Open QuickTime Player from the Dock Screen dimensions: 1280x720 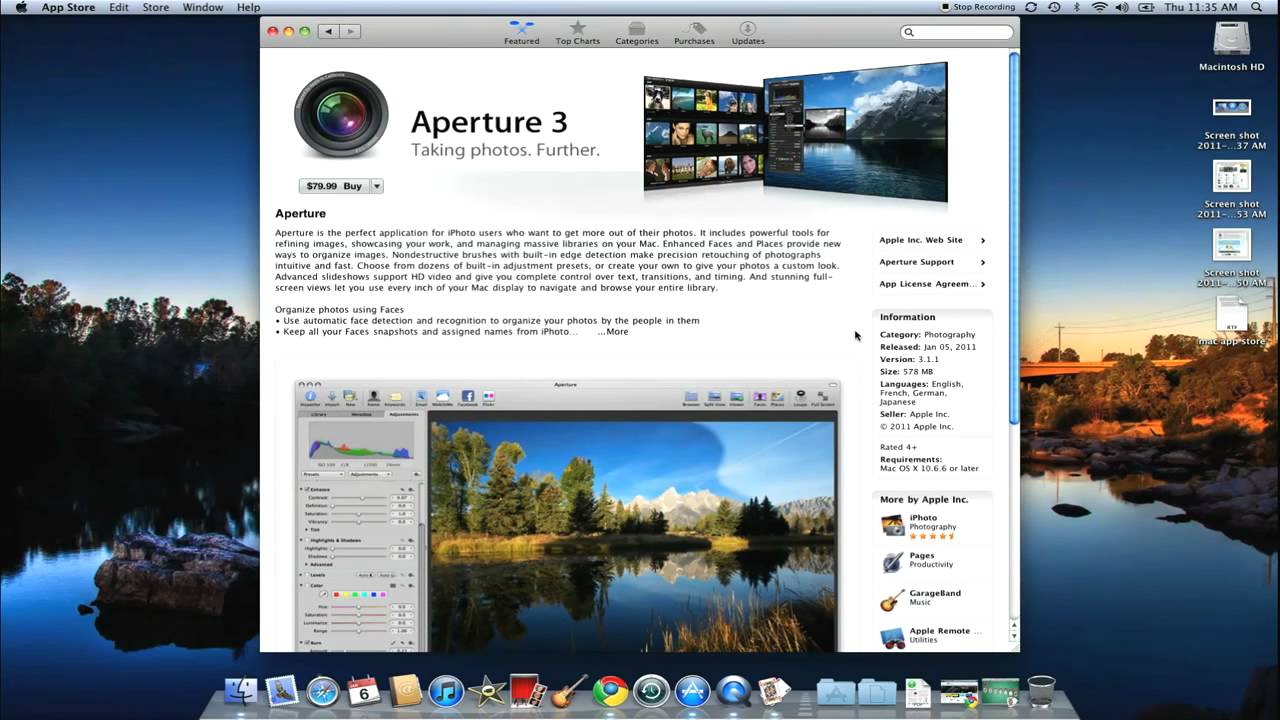pyautogui.click(x=733, y=691)
